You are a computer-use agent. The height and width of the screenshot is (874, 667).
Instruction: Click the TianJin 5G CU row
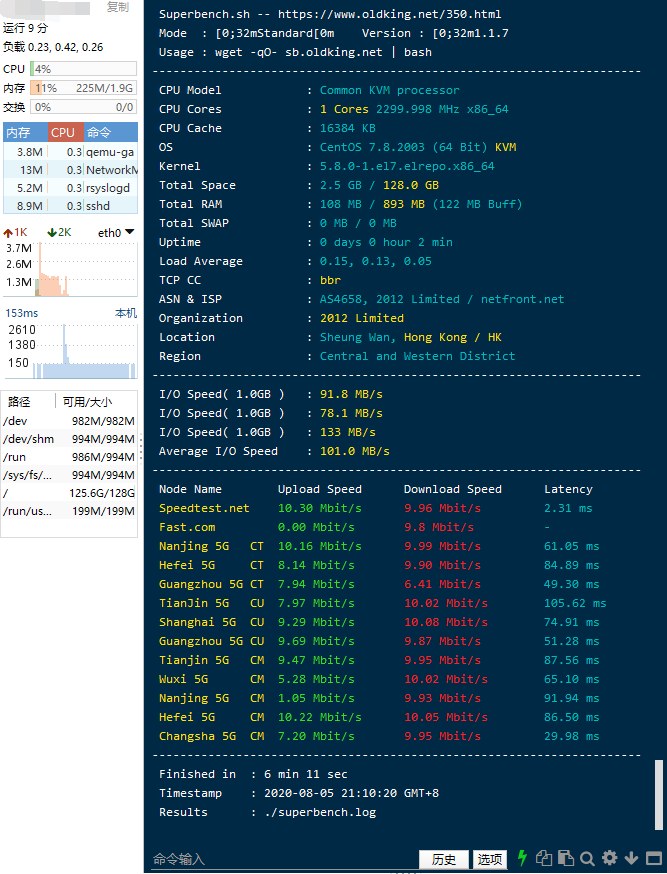pyautogui.click(x=382, y=603)
